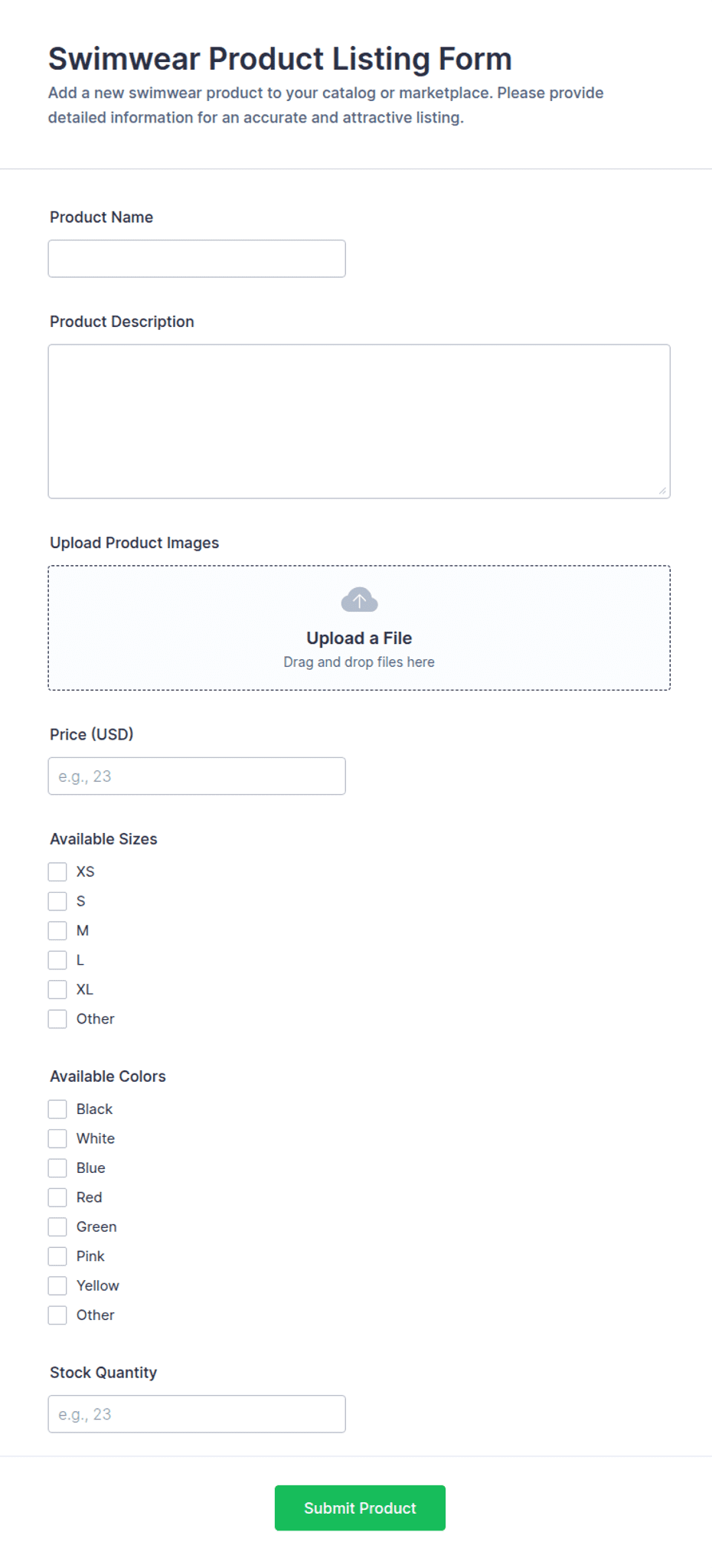
Task: Select the M size checkbox
Action: pyautogui.click(x=57, y=930)
